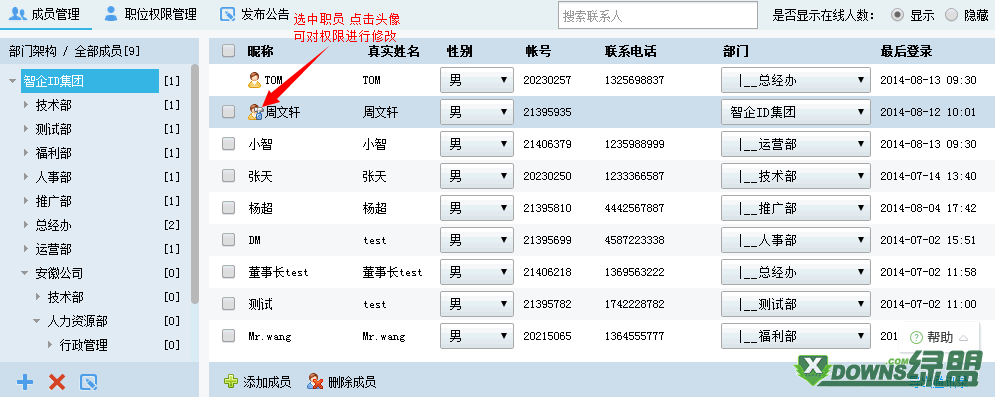The image size is (995, 397).
Task: Select the 显示 radio button
Action: (897, 15)
